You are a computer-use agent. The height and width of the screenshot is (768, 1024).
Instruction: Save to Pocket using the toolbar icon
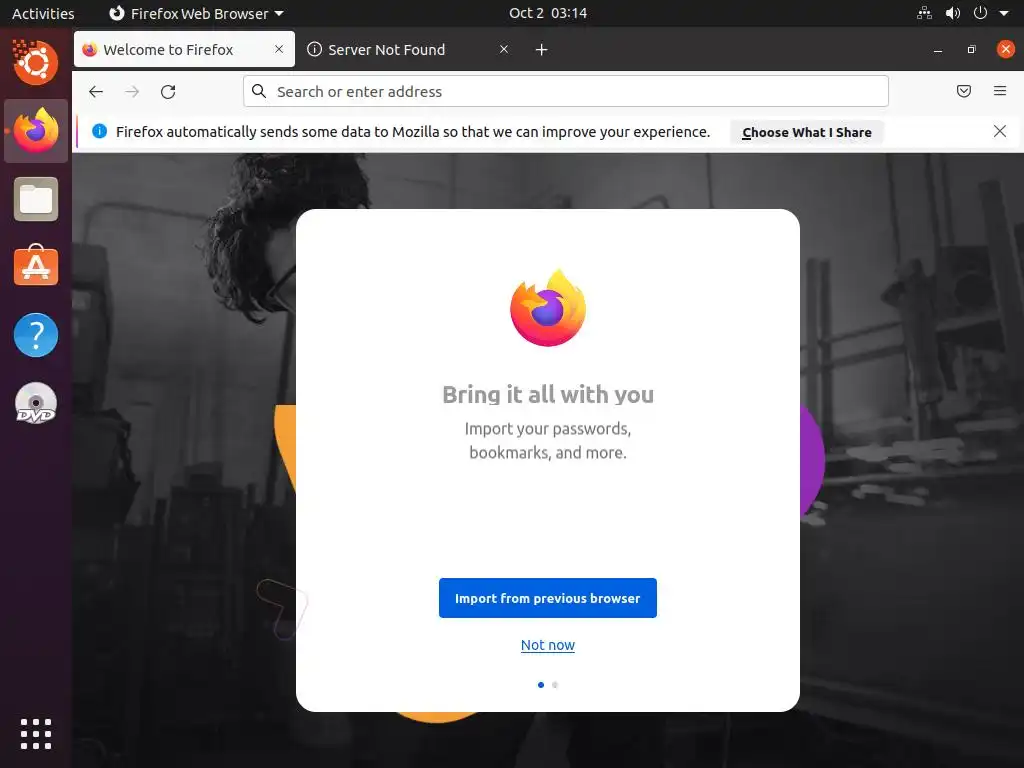click(x=963, y=91)
